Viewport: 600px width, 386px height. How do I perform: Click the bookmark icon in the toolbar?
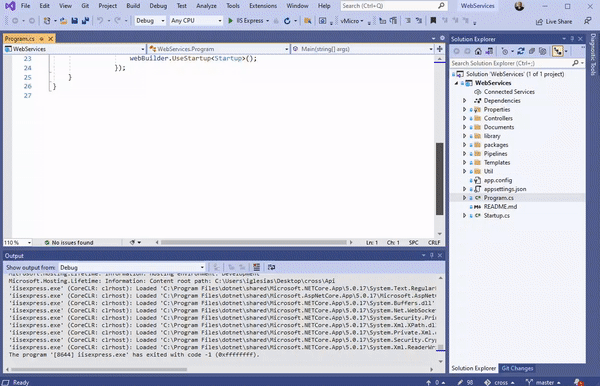click(433, 20)
